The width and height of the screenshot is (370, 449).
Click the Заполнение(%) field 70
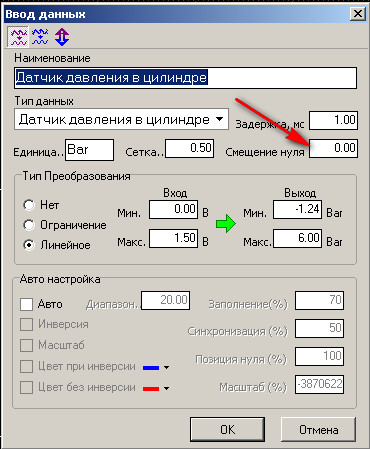point(319,301)
